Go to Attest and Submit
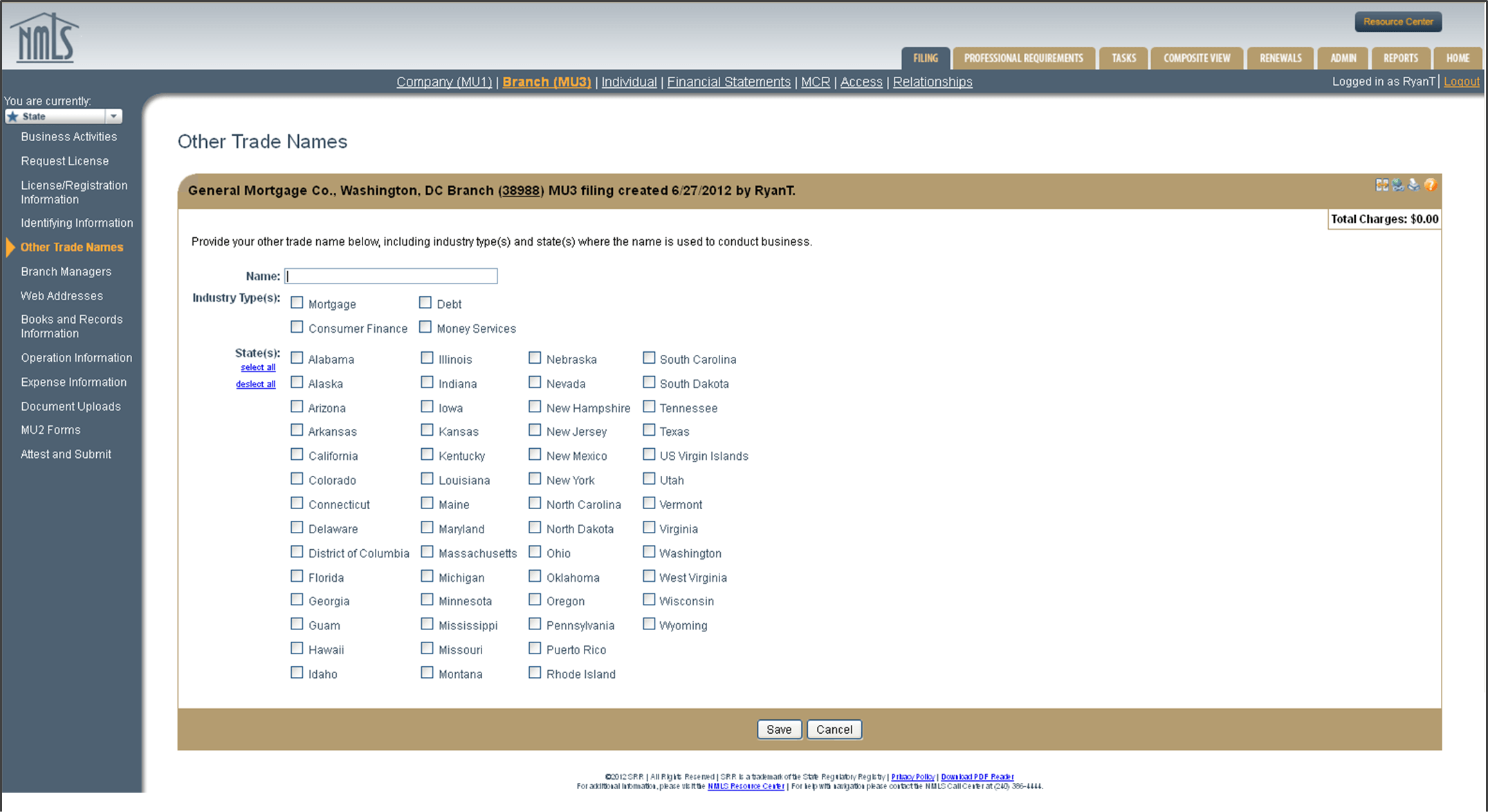The image size is (1488, 812). click(66, 454)
